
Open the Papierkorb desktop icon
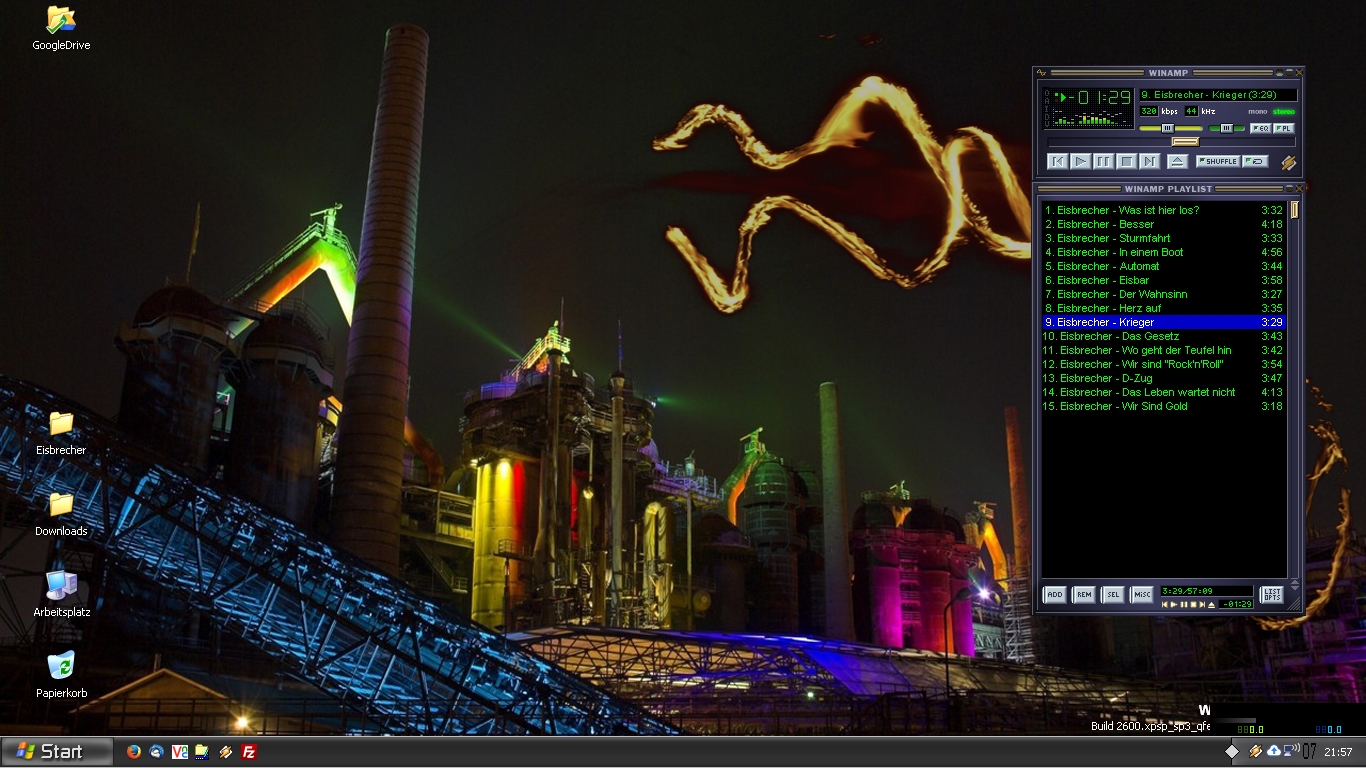61,668
